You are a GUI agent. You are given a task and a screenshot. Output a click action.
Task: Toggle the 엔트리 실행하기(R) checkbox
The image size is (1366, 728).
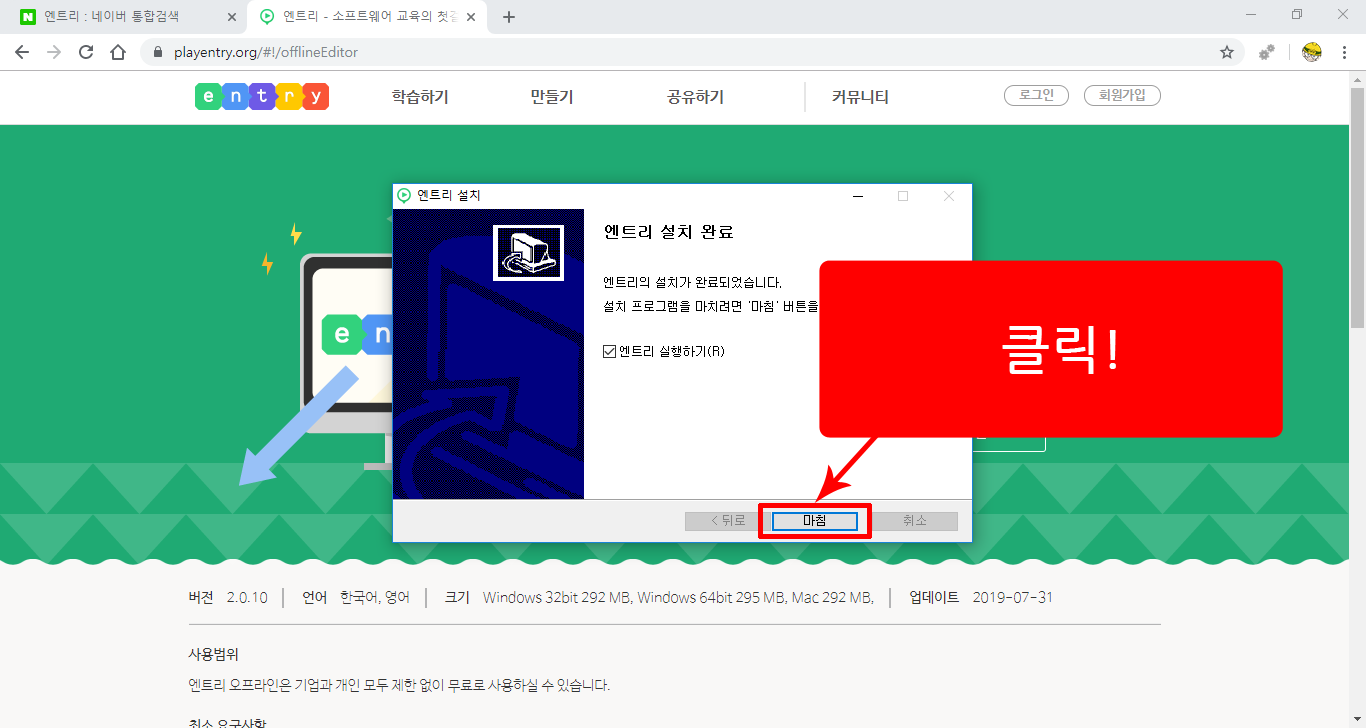tap(610, 351)
